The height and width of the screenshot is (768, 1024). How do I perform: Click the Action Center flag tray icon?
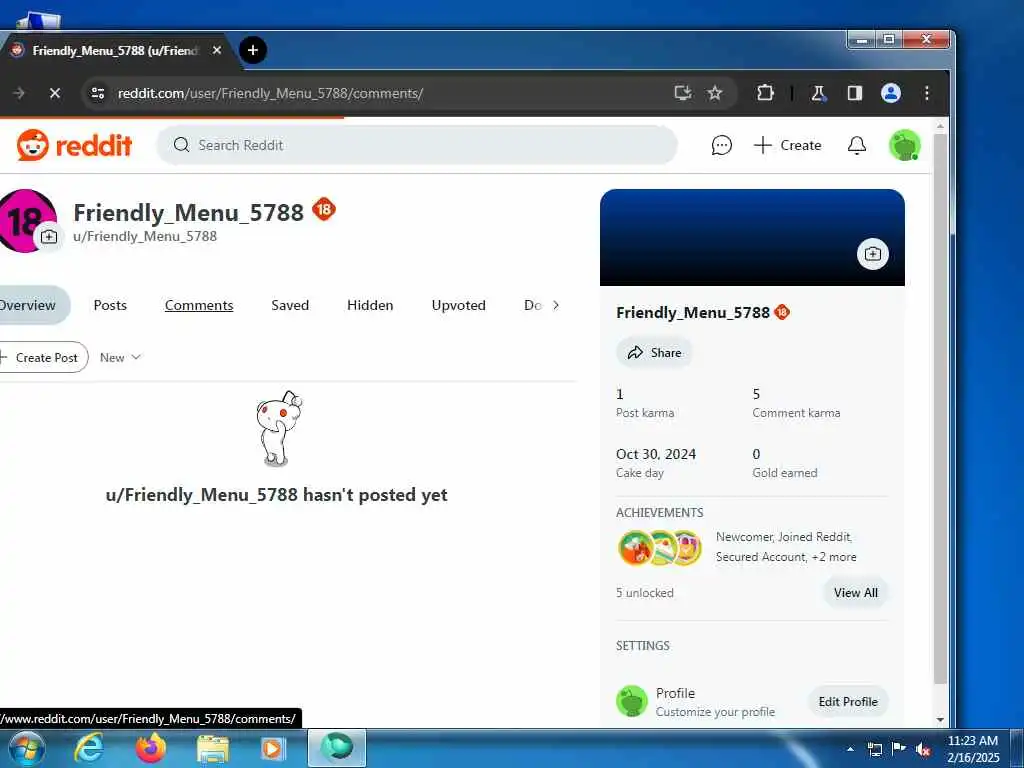point(899,750)
